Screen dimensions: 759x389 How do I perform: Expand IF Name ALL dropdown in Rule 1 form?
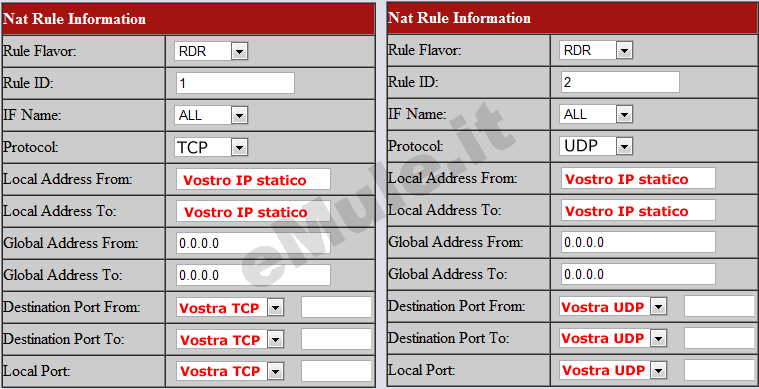(x=211, y=115)
